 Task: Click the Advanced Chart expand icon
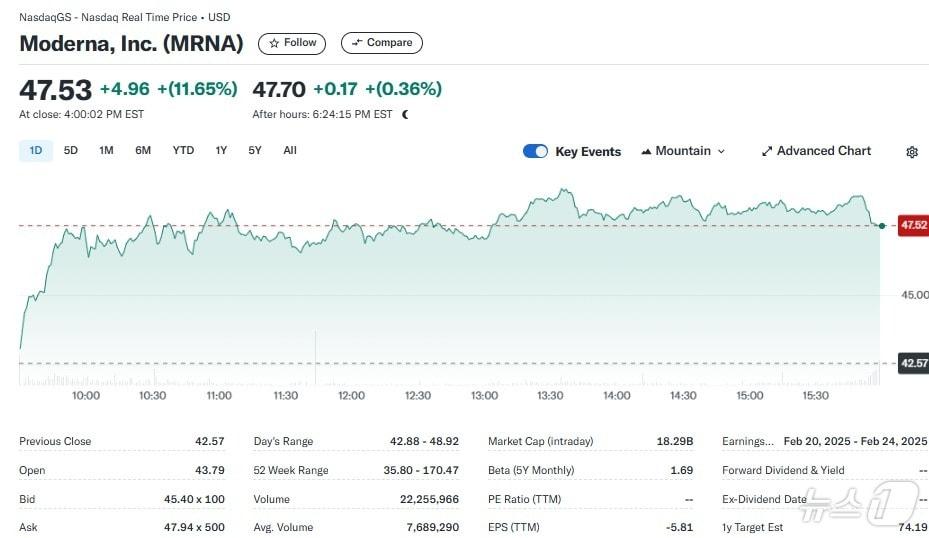(767, 152)
